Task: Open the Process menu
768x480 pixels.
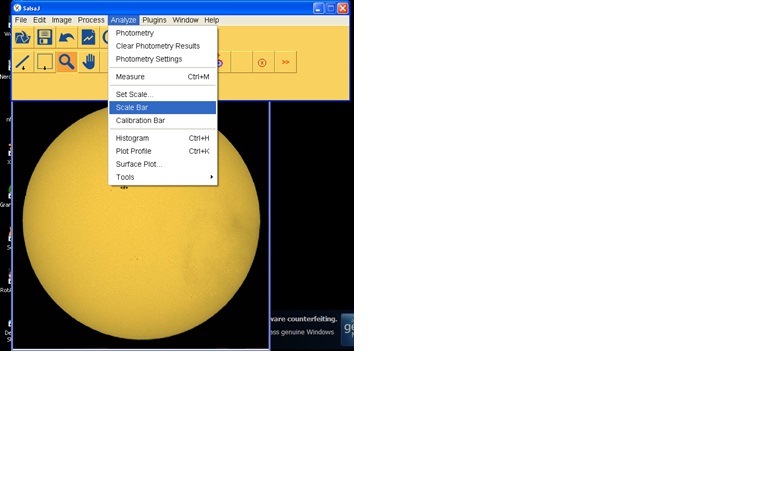Action: [91, 20]
